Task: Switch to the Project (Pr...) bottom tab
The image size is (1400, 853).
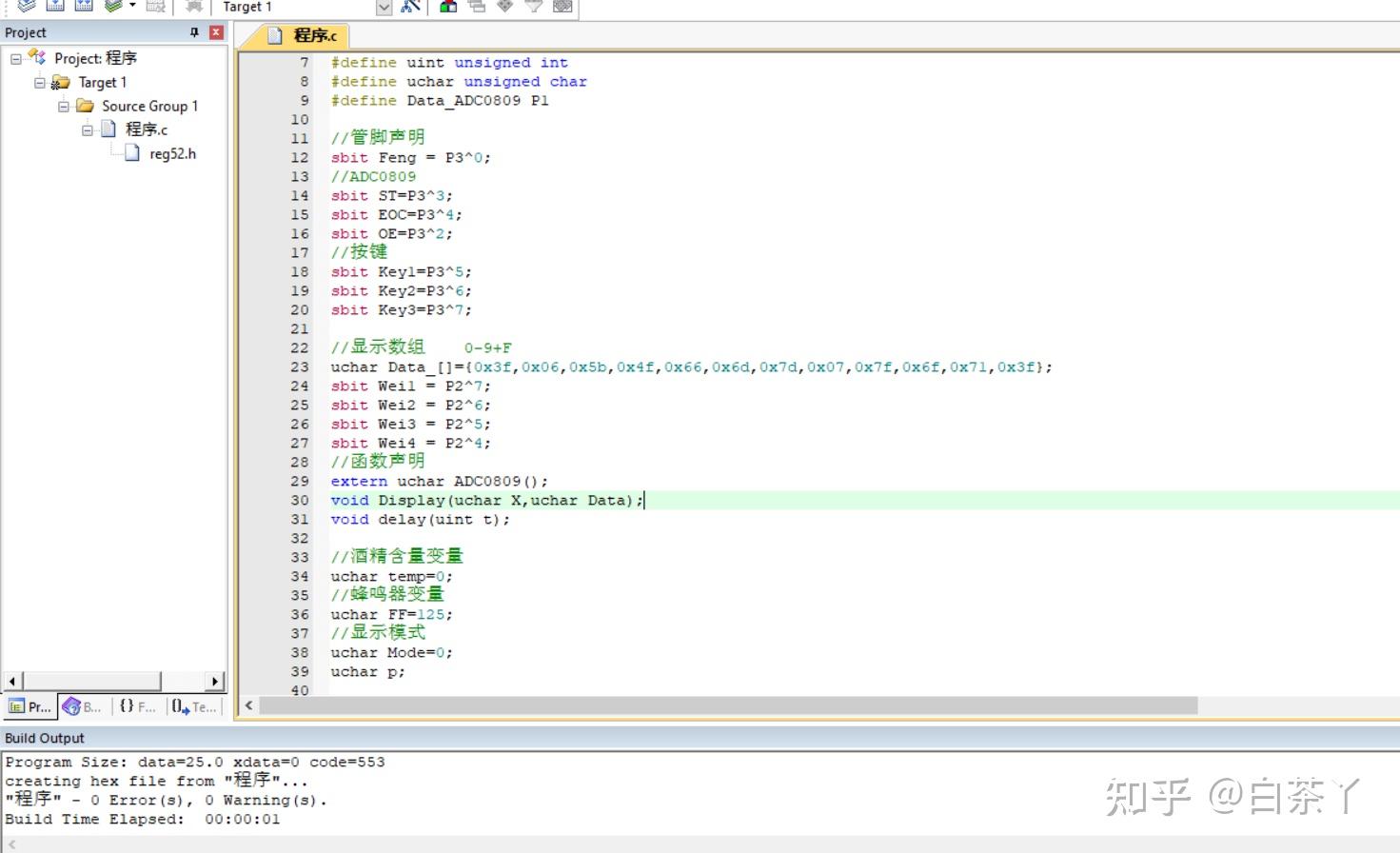Action: pyautogui.click(x=30, y=706)
